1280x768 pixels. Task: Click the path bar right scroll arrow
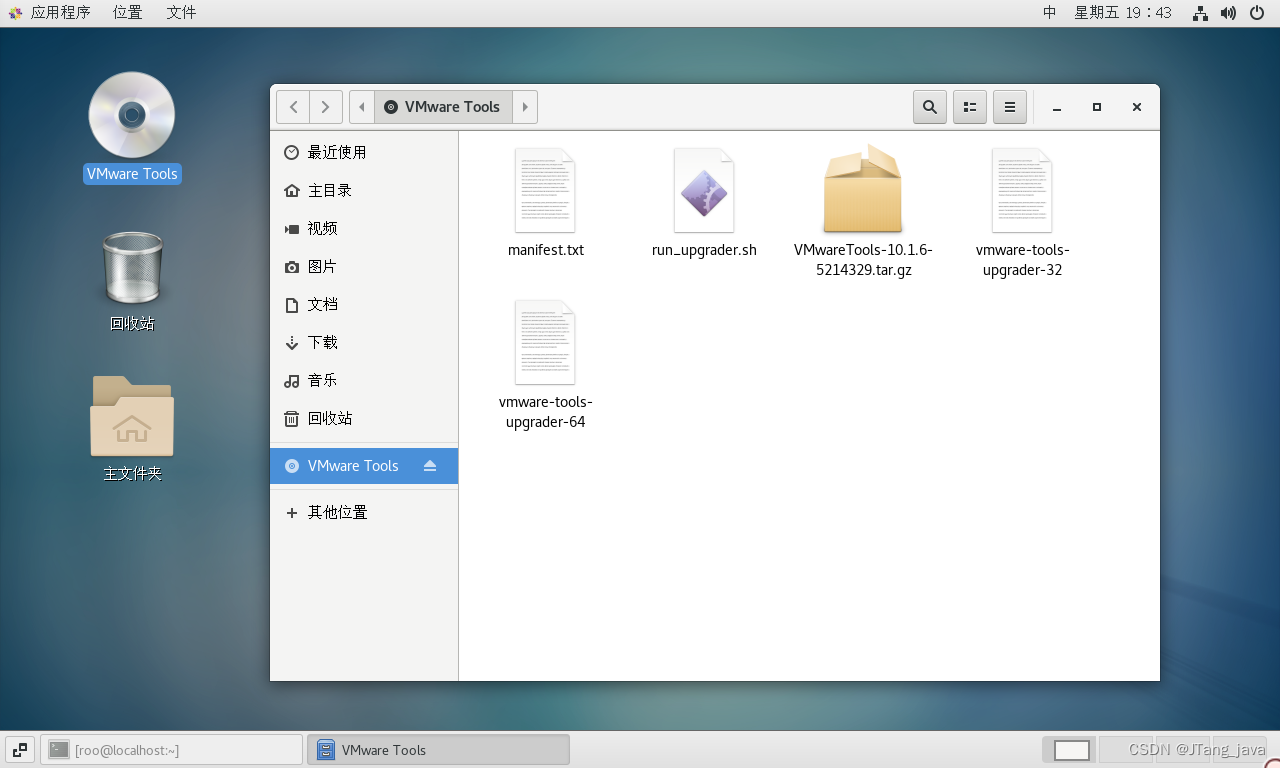pos(525,107)
